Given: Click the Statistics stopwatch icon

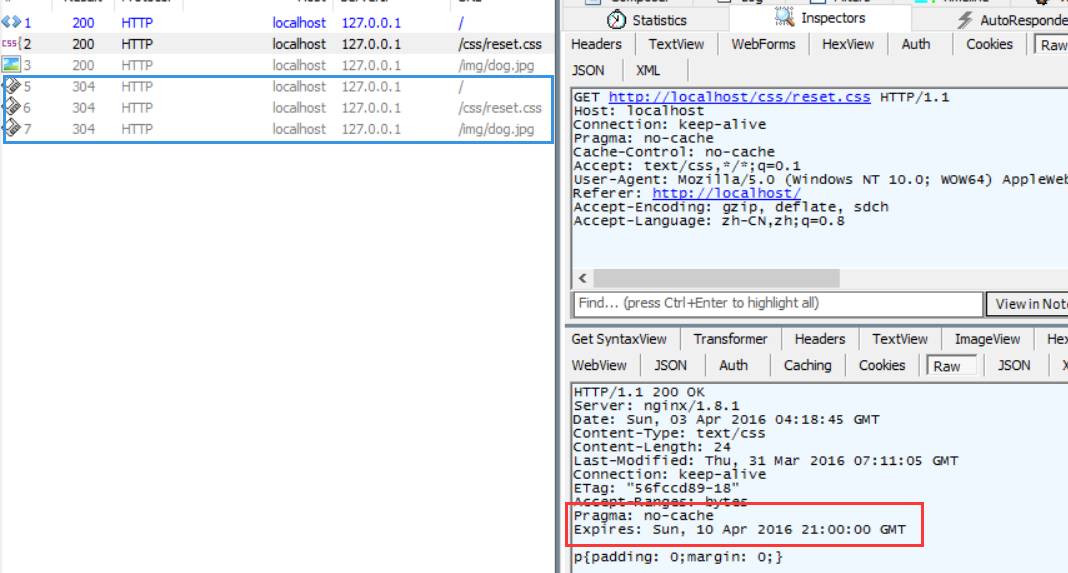Looking at the screenshot, I should [x=616, y=20].
